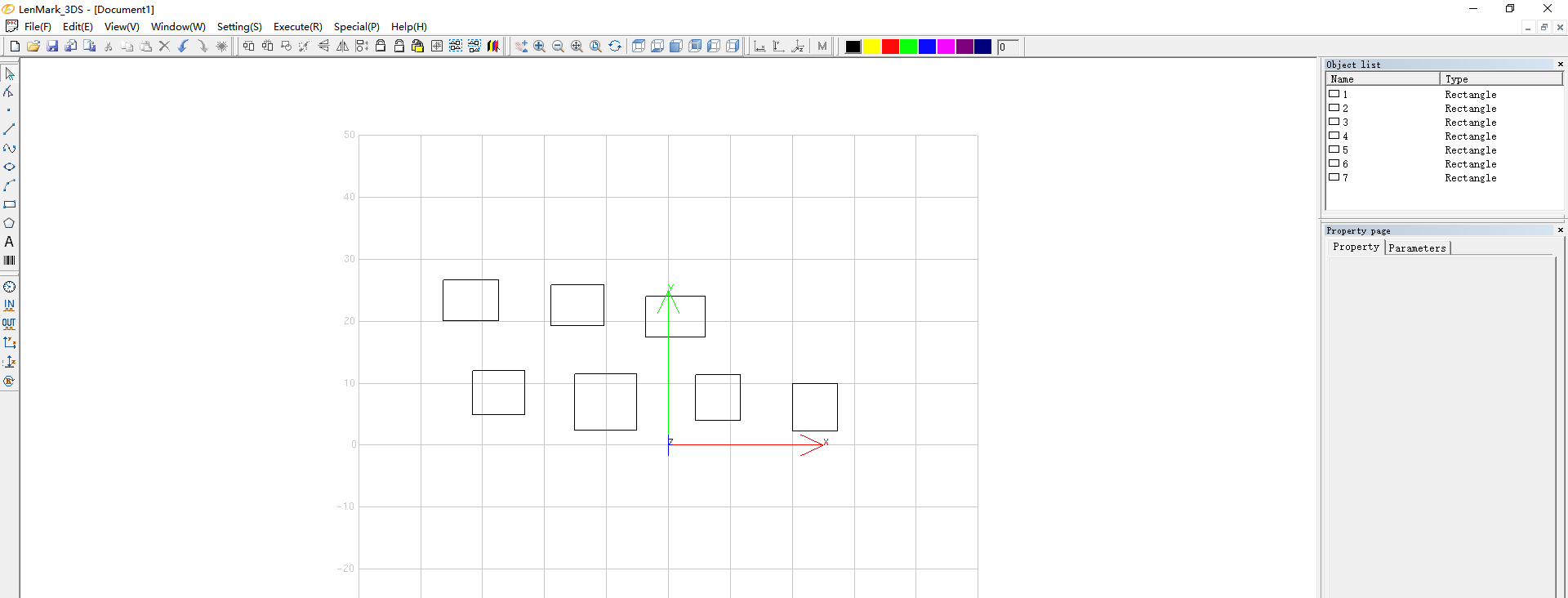Screen dimensions: 1568x598
Task: Zoom in with the plus magnifier
Action: point(539,47)
